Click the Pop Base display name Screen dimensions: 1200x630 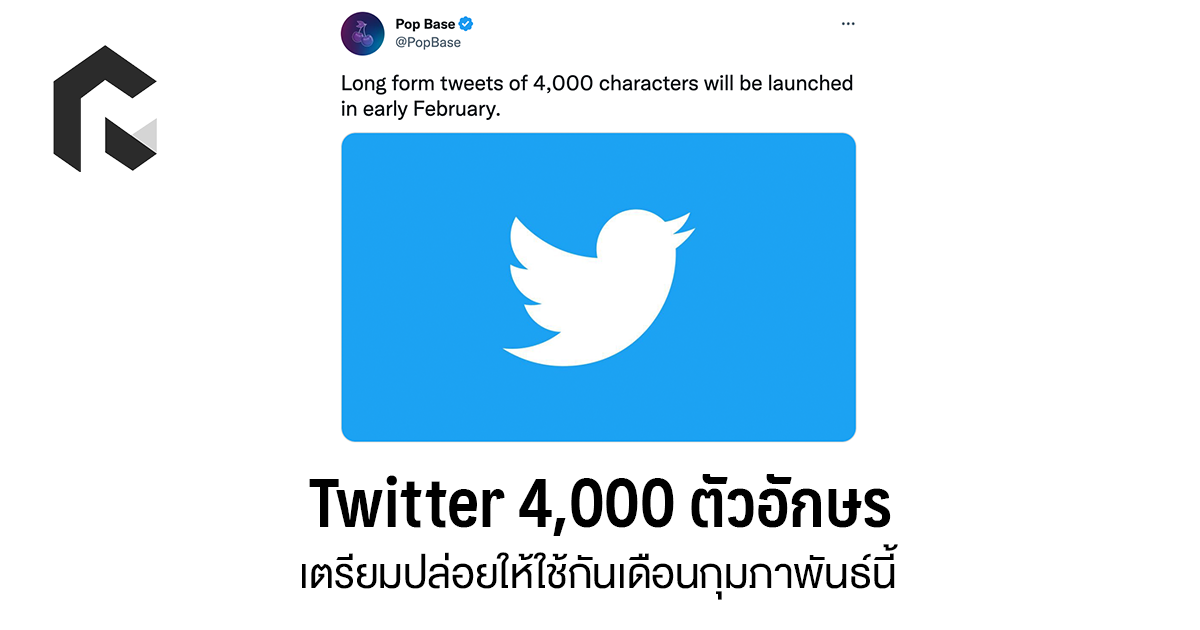coord(425,24)
